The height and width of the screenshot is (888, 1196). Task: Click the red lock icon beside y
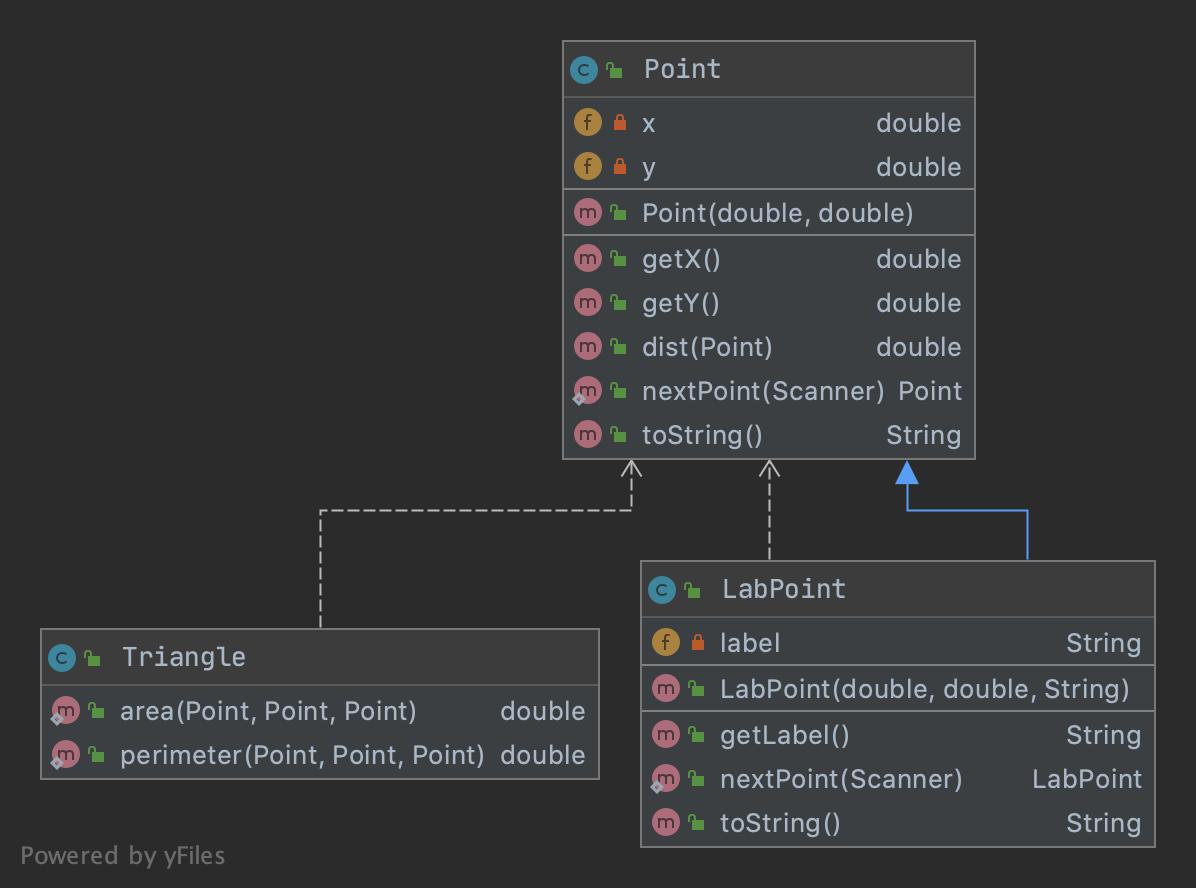point(619,168)
